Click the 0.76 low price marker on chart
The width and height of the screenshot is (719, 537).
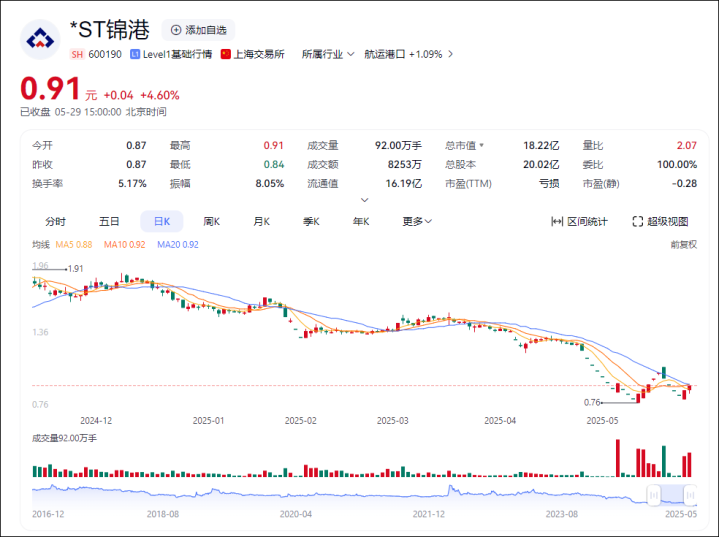click(592, 402)
